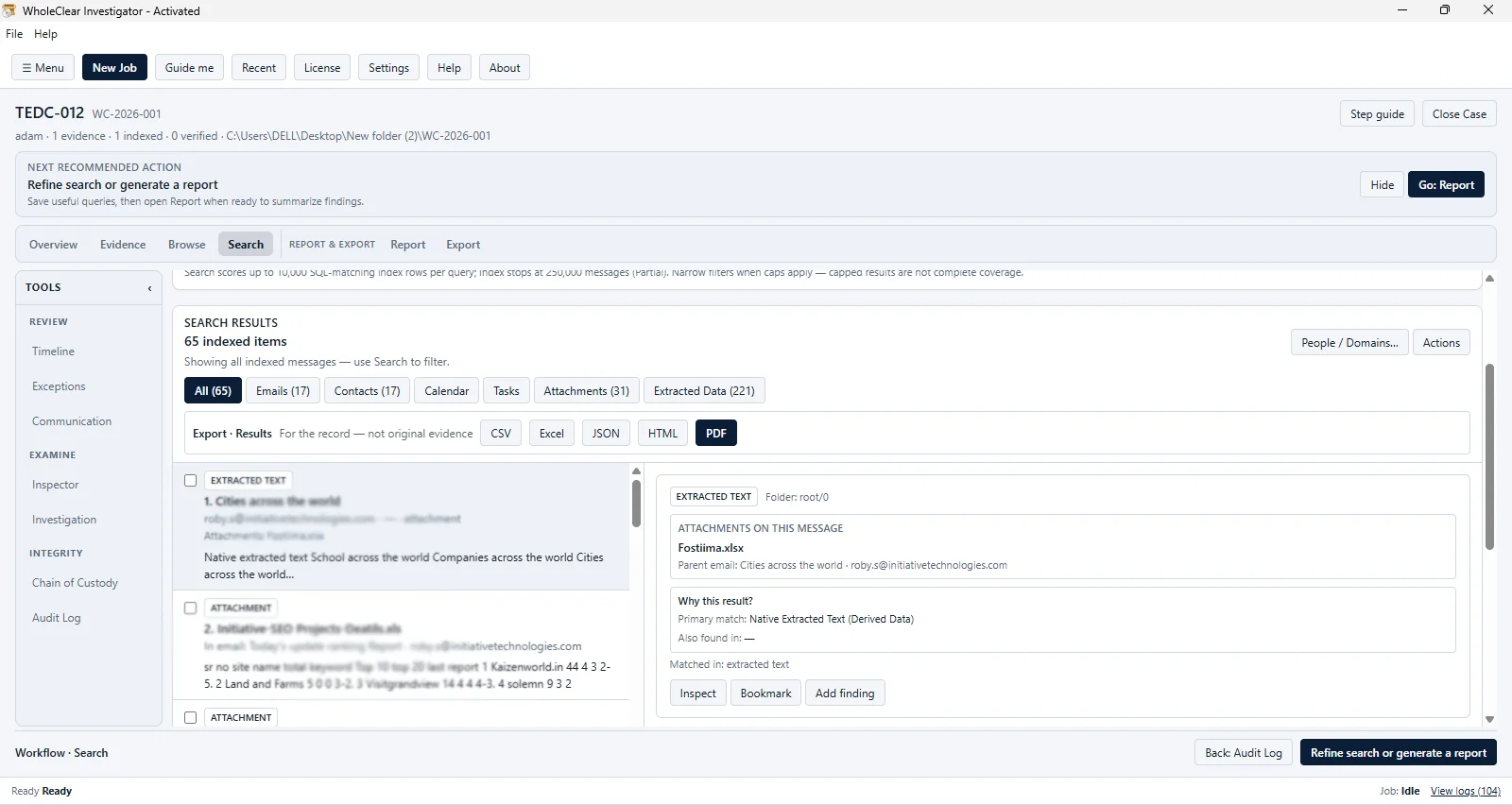The image size is (1512, 805).
Task: Open the About dialog
Action: pyautogui.click(x=505, y=68)
